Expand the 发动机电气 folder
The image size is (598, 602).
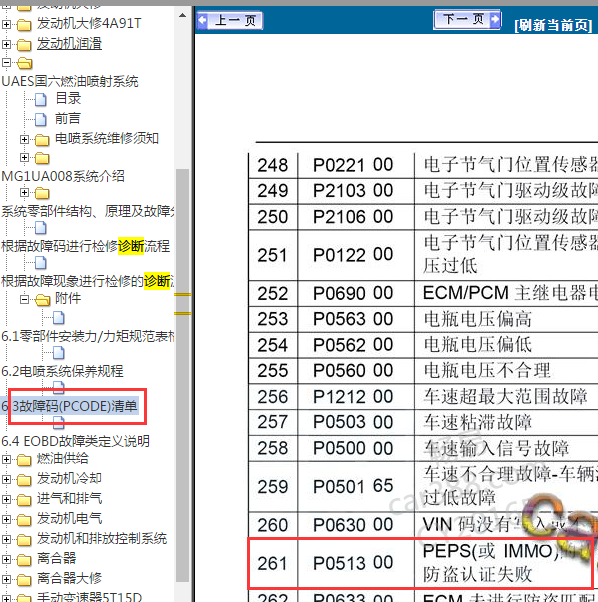pos(6,519)
